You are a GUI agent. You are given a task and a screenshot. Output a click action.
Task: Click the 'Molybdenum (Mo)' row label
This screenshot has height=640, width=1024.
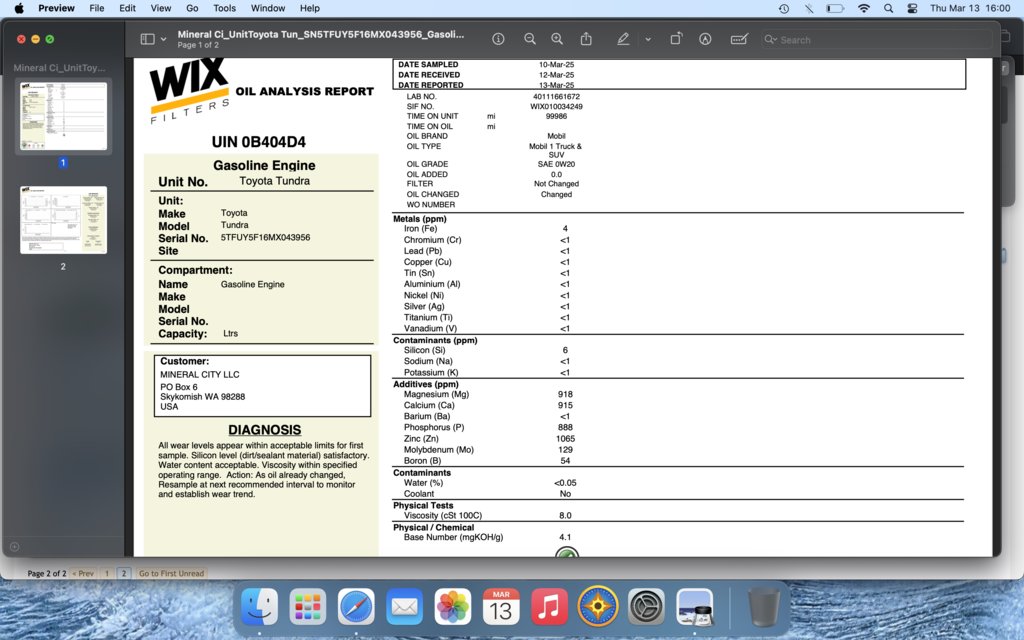[x=439, y=450]
